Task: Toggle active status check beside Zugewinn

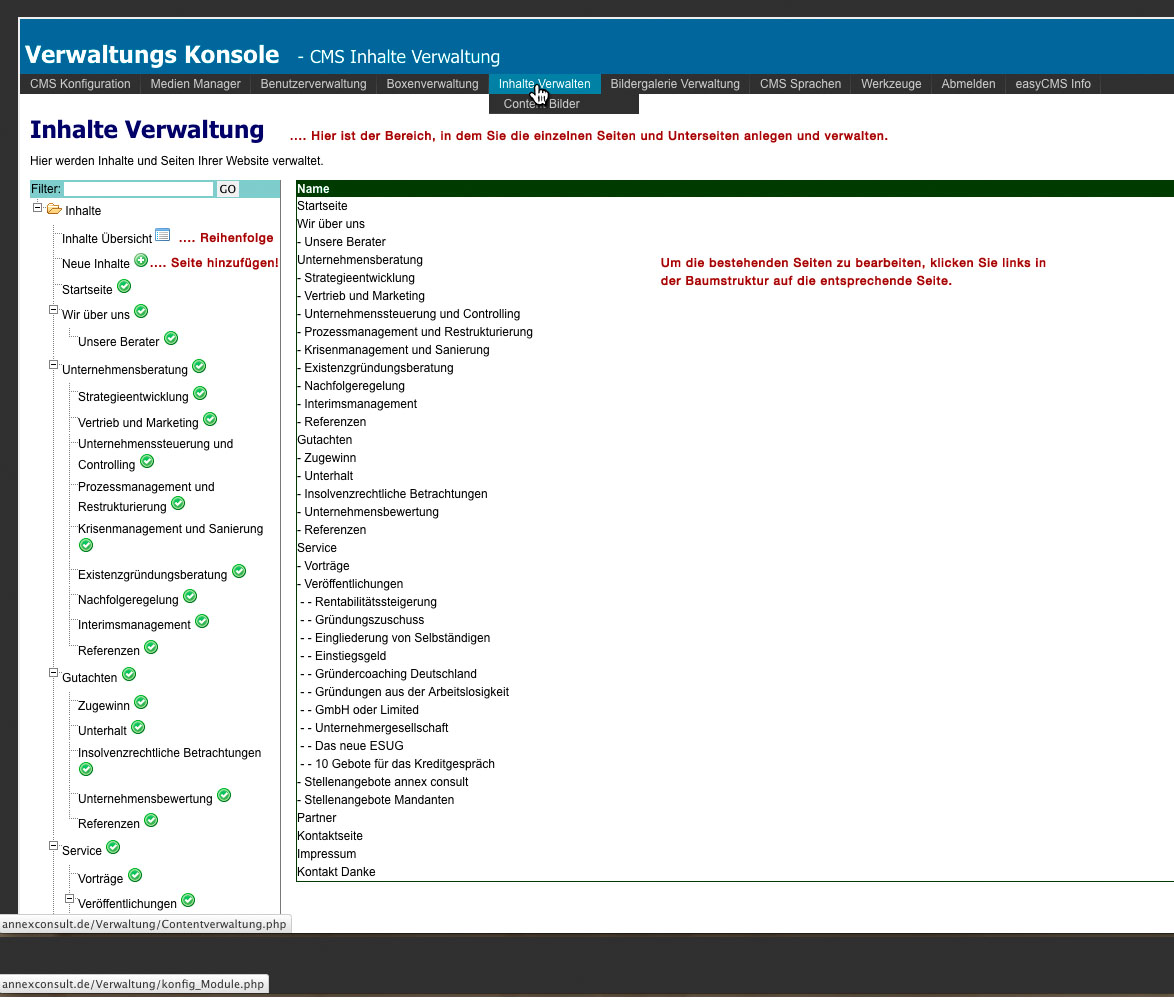Action: click(141, 703)
